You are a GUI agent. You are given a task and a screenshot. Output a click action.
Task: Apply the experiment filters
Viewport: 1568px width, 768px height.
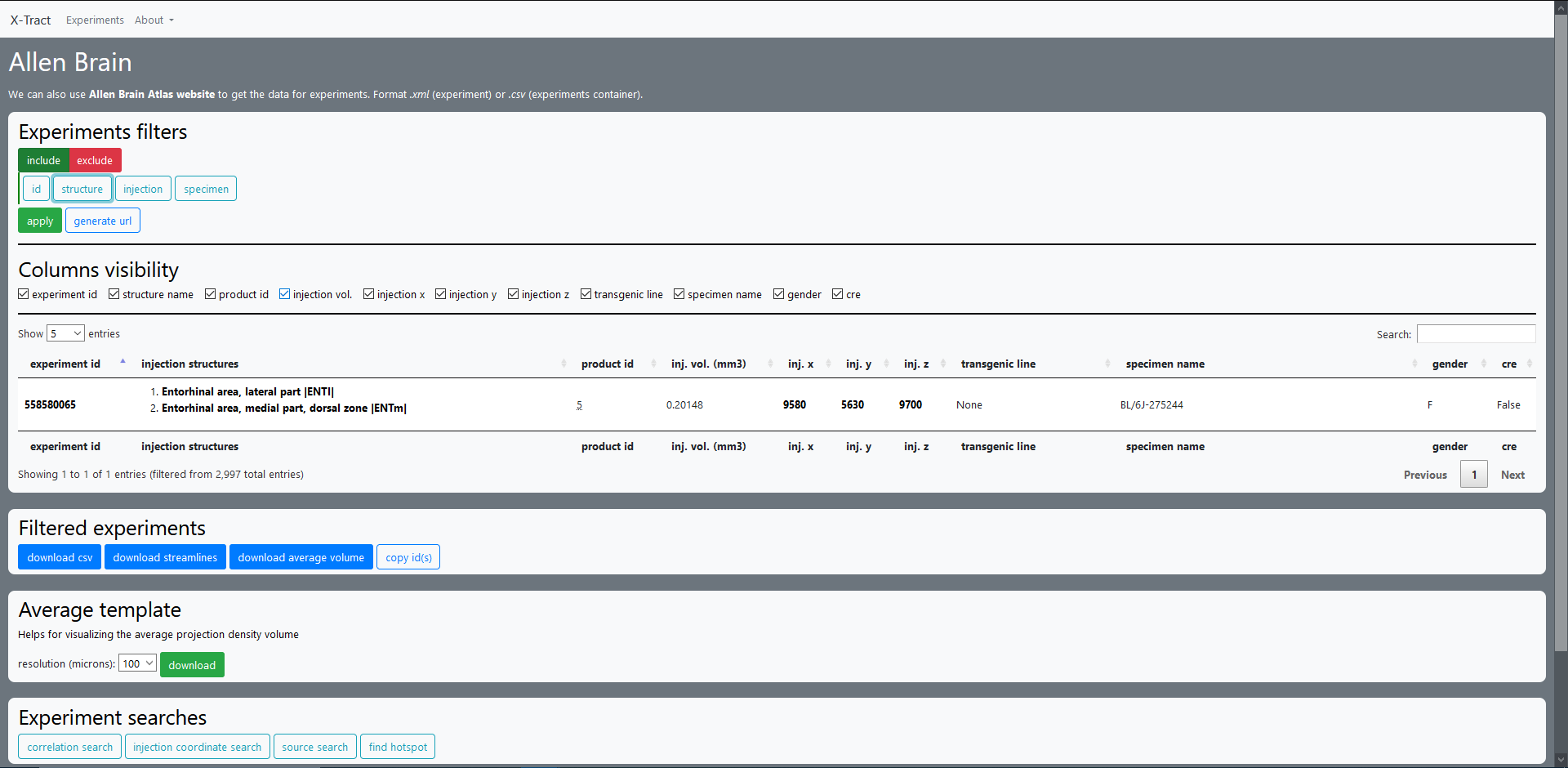tap(40, 221)
